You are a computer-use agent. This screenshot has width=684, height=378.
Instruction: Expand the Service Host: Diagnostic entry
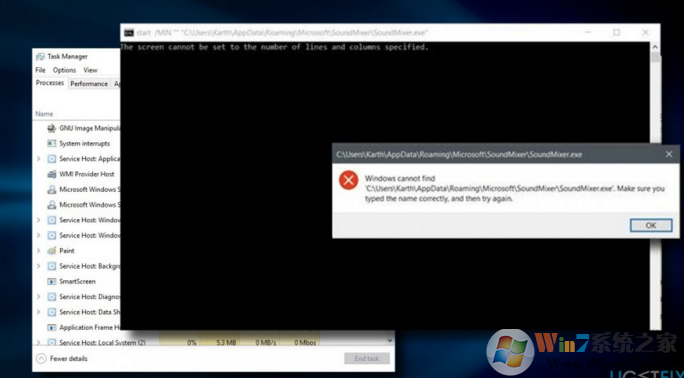(38, 297)
